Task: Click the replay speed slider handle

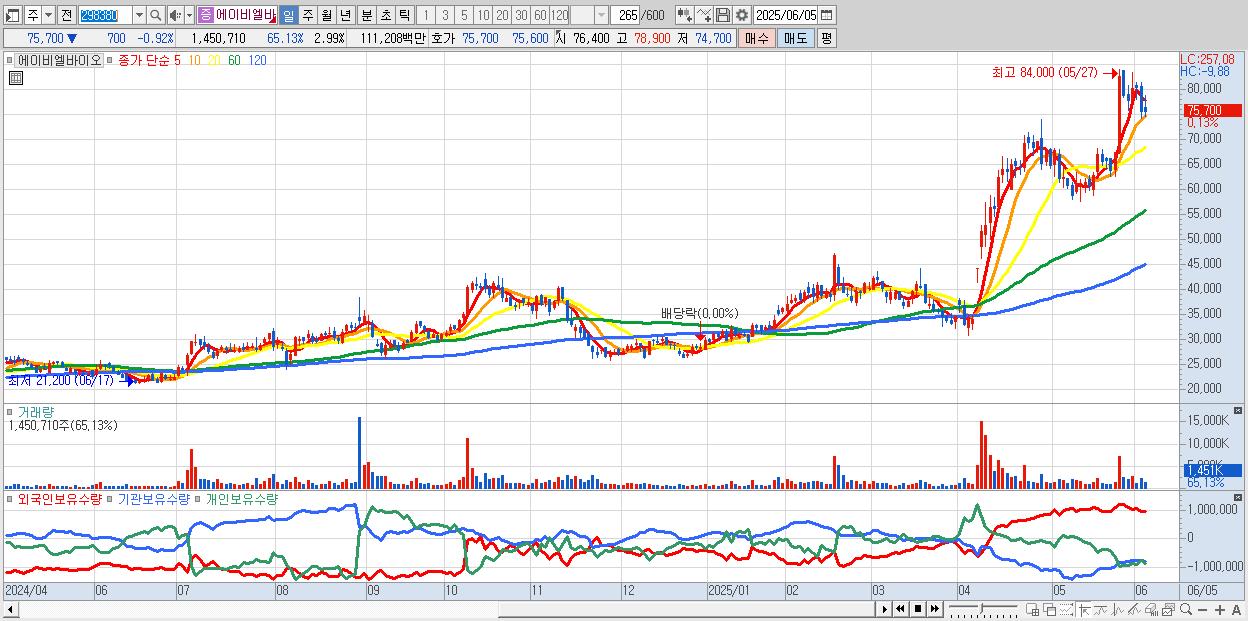Action: pyautogui.click(x=982, y=608)
